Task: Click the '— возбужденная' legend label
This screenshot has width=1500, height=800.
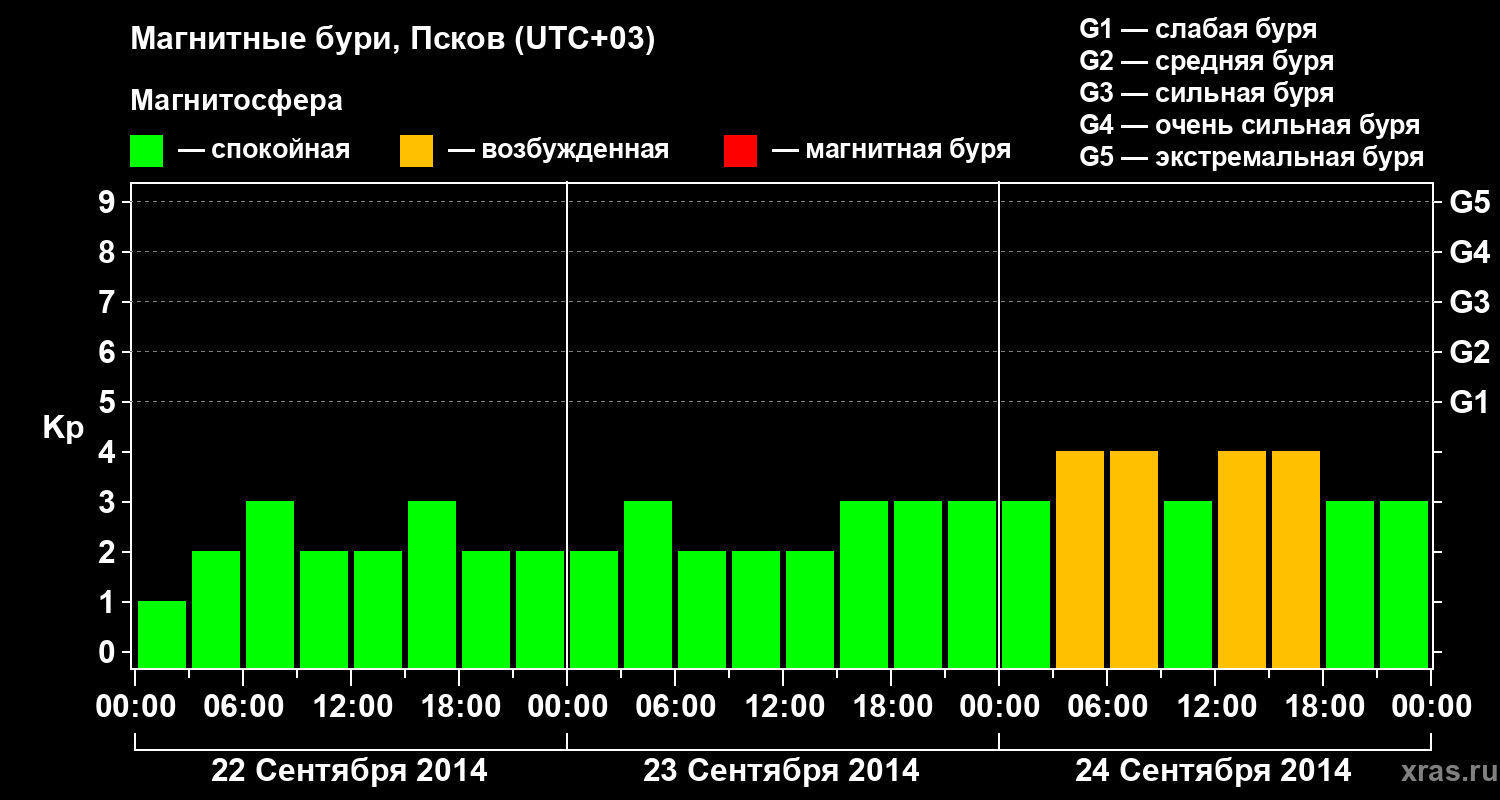Action: (x=558, y=150)
